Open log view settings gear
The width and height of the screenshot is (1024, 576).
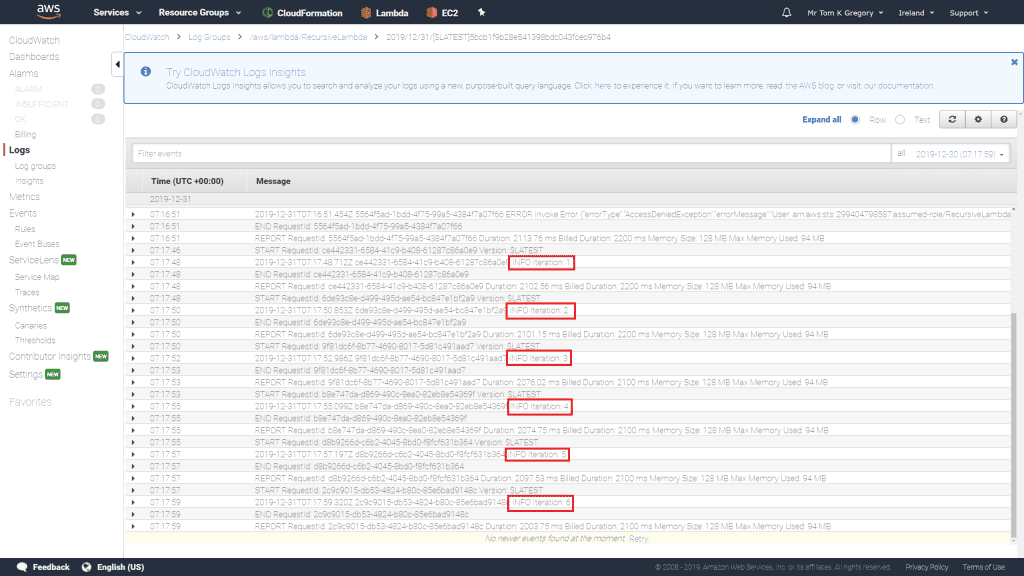(x=978, y=120)
